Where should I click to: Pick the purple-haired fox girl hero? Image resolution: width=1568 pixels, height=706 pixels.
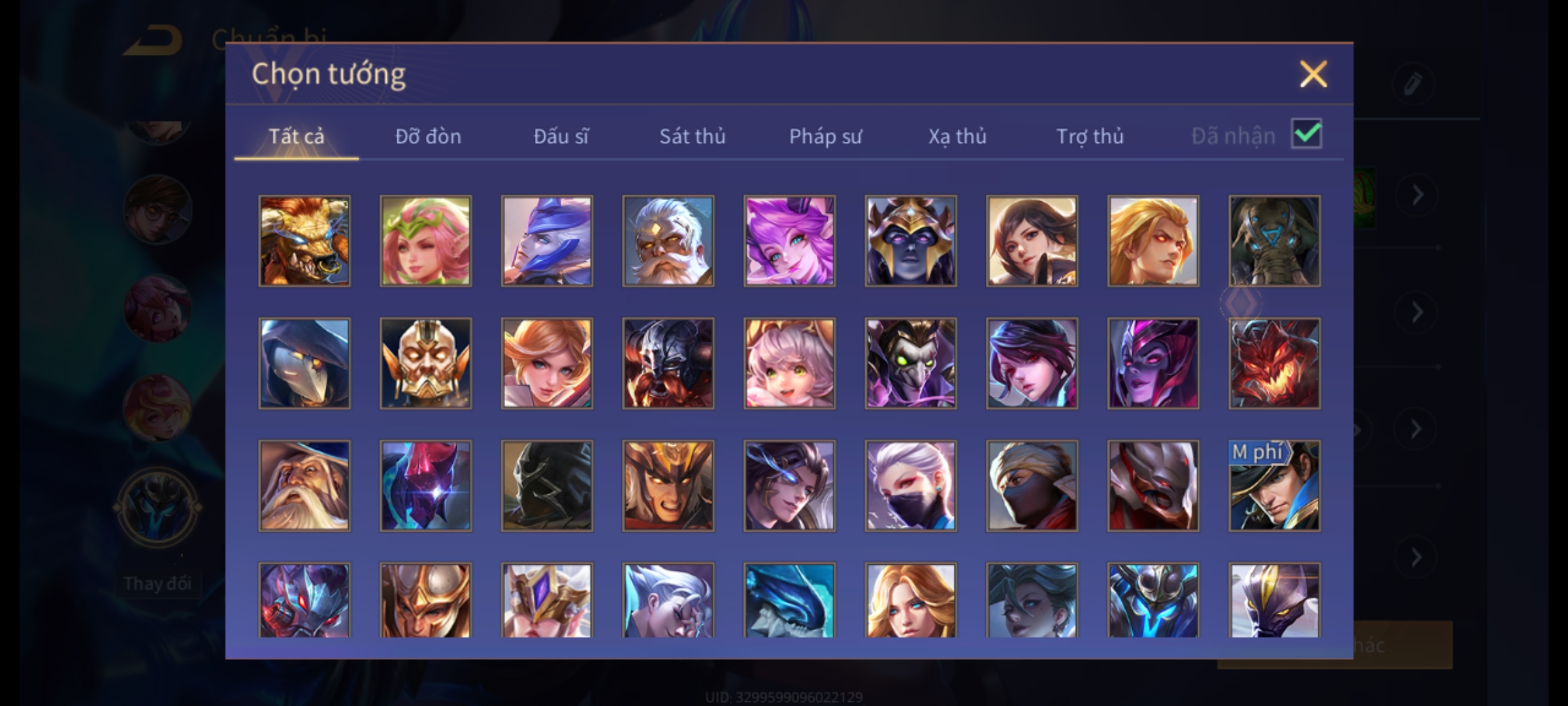(789, 241)
